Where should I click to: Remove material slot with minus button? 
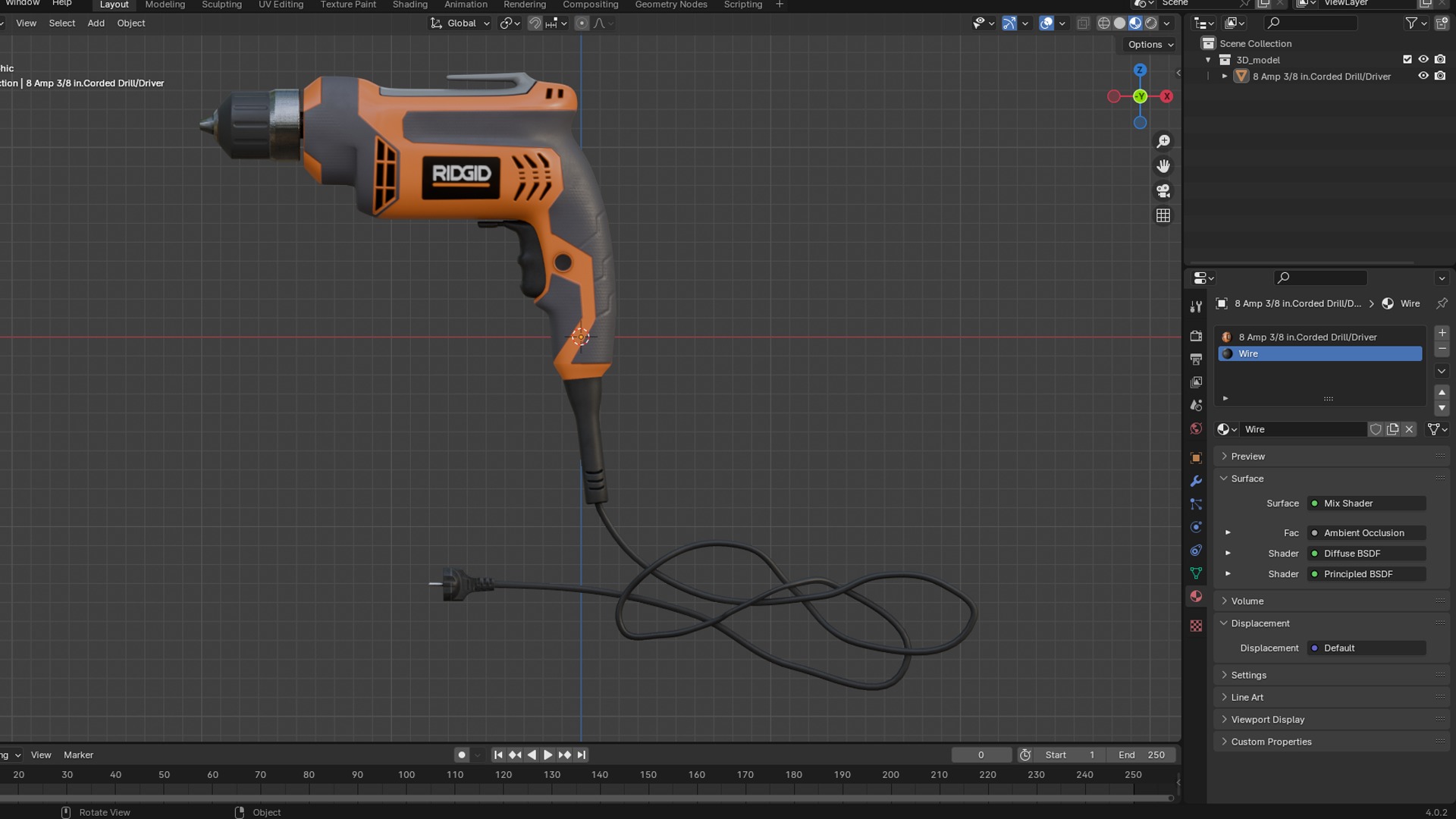coord(1442,349)
